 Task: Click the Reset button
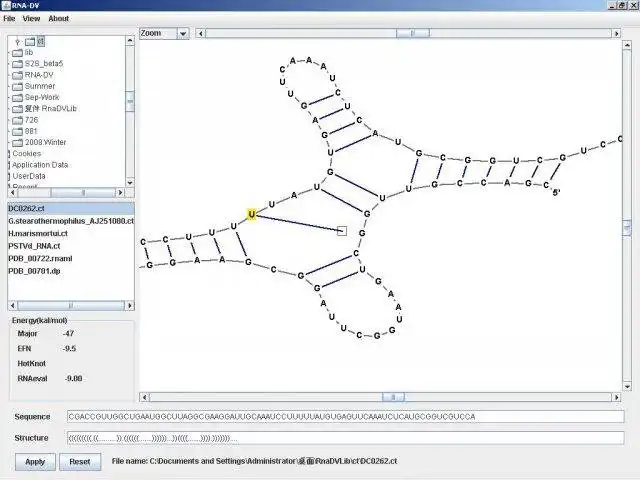pos(80,462)
